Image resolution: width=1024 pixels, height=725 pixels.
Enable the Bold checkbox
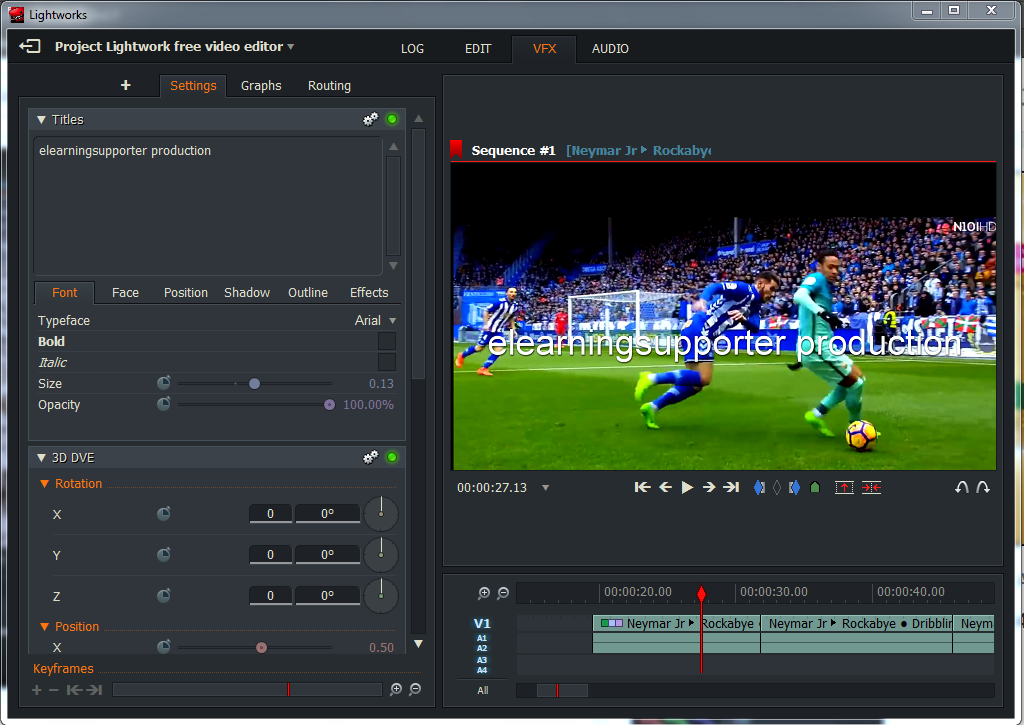[386, 341]
